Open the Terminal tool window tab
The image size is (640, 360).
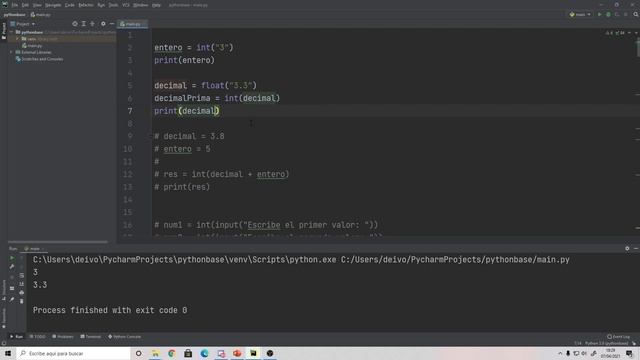[x=91, y=337]
